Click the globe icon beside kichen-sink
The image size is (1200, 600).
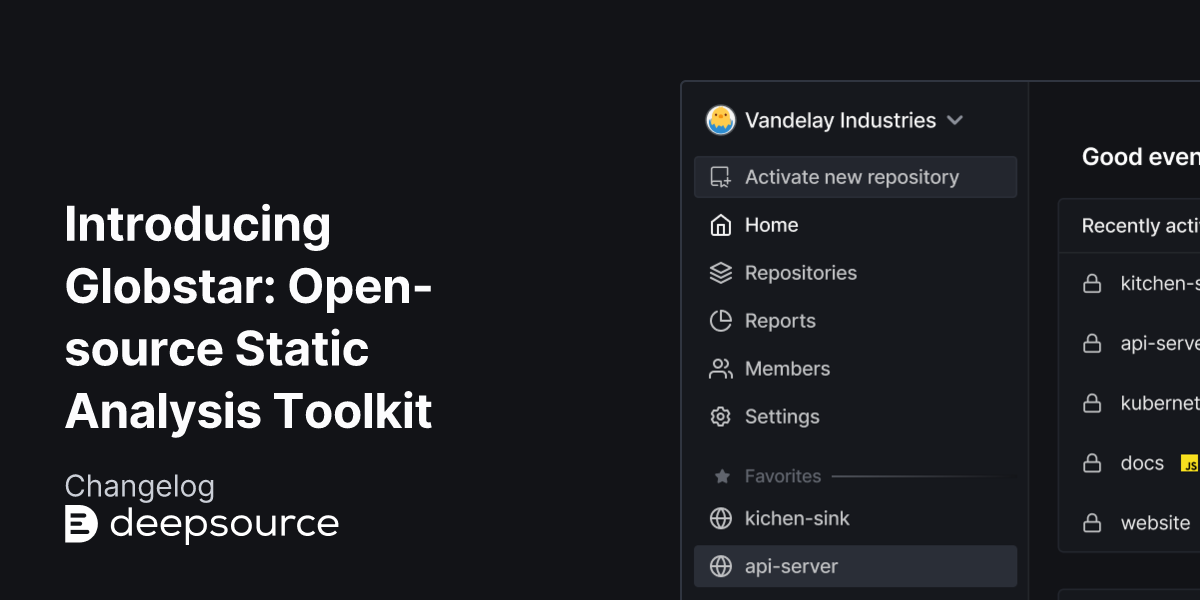(x=719, y=518)
